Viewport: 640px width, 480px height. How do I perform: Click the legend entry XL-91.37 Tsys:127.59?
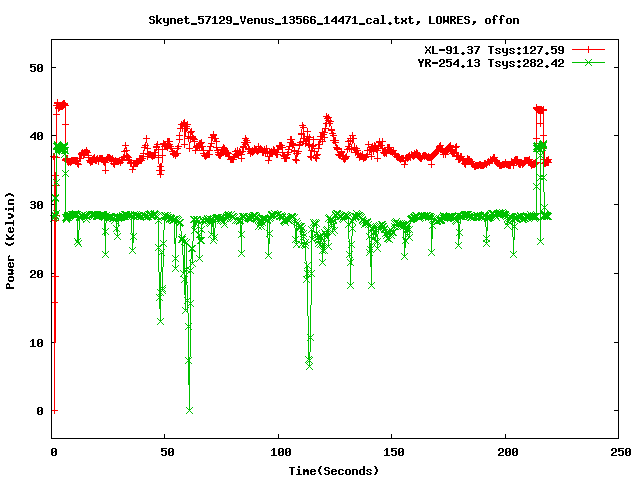coord(494,50)
